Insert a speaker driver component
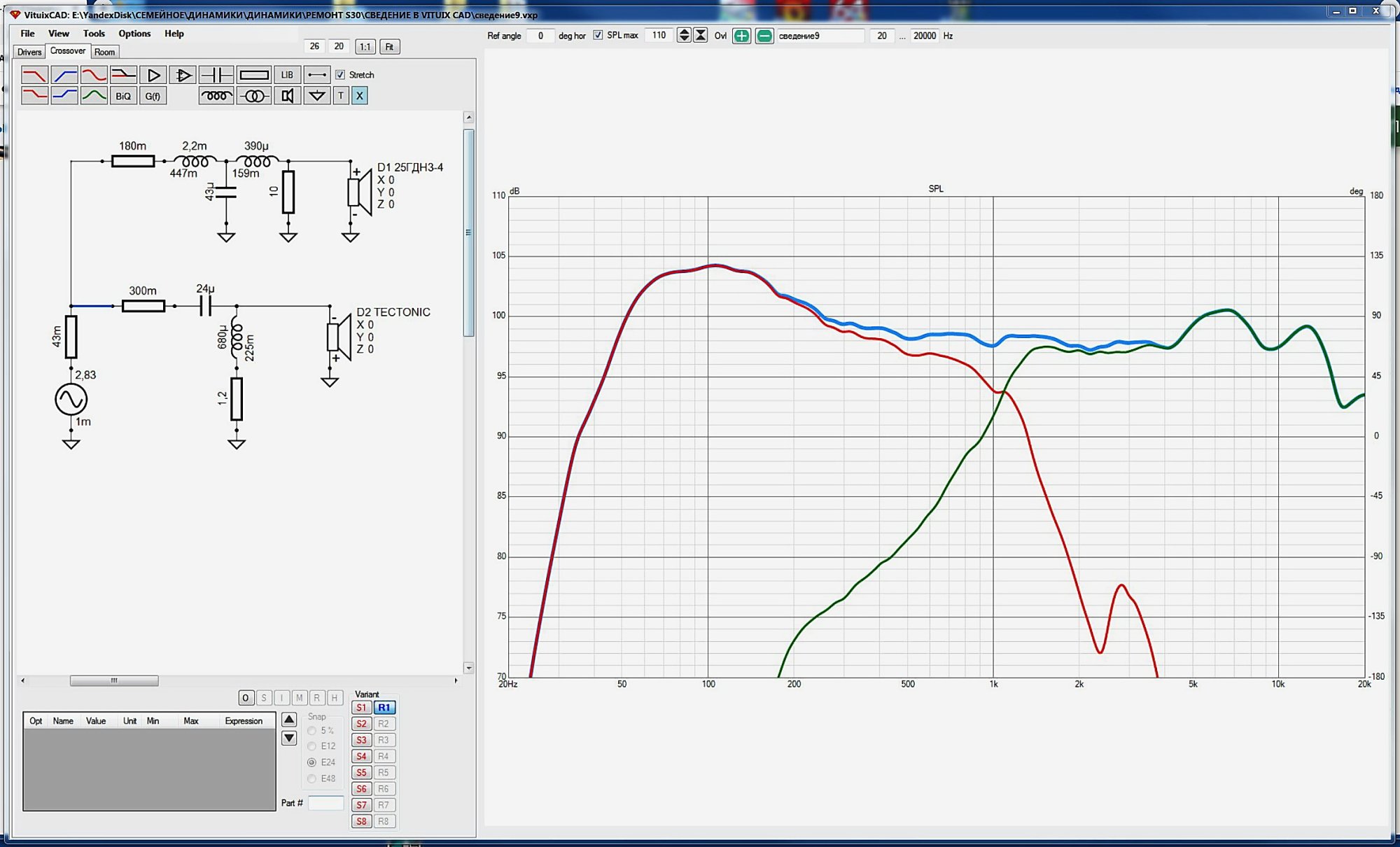The width and height of the screenshot is (1400, 847). [x=287, y=96]
